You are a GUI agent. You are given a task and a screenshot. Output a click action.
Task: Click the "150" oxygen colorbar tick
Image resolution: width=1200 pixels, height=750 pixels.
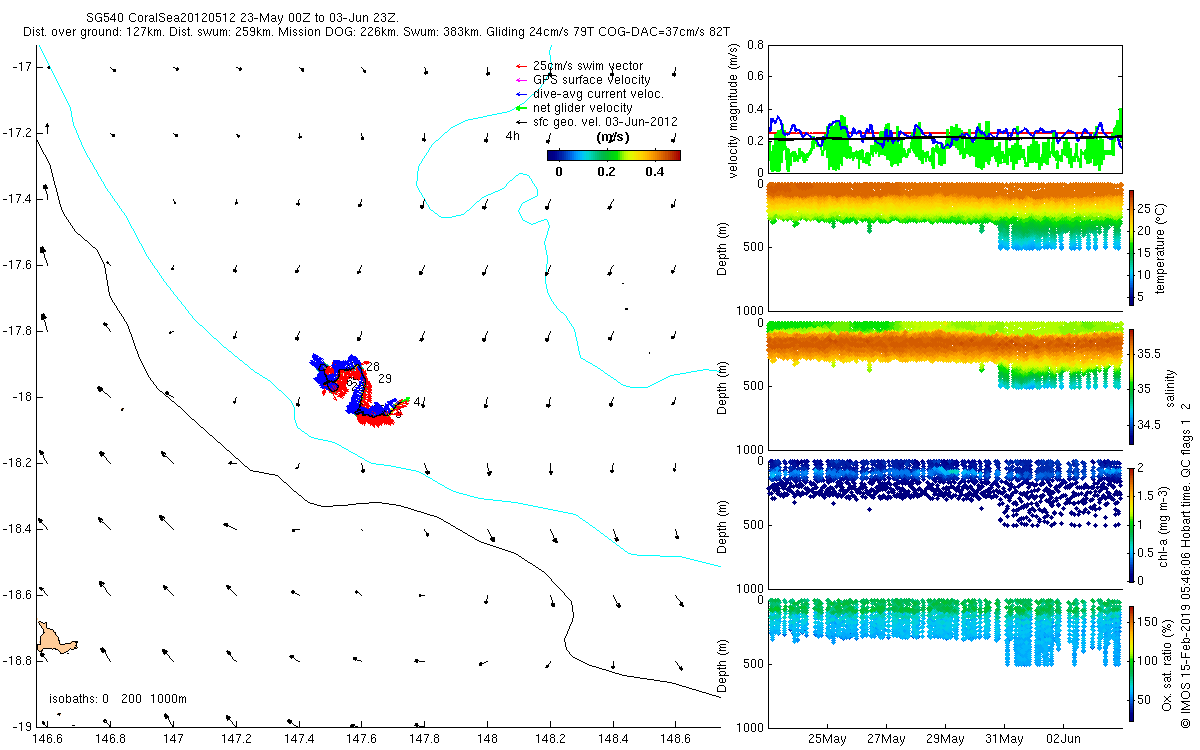[x=1148, y=622]
